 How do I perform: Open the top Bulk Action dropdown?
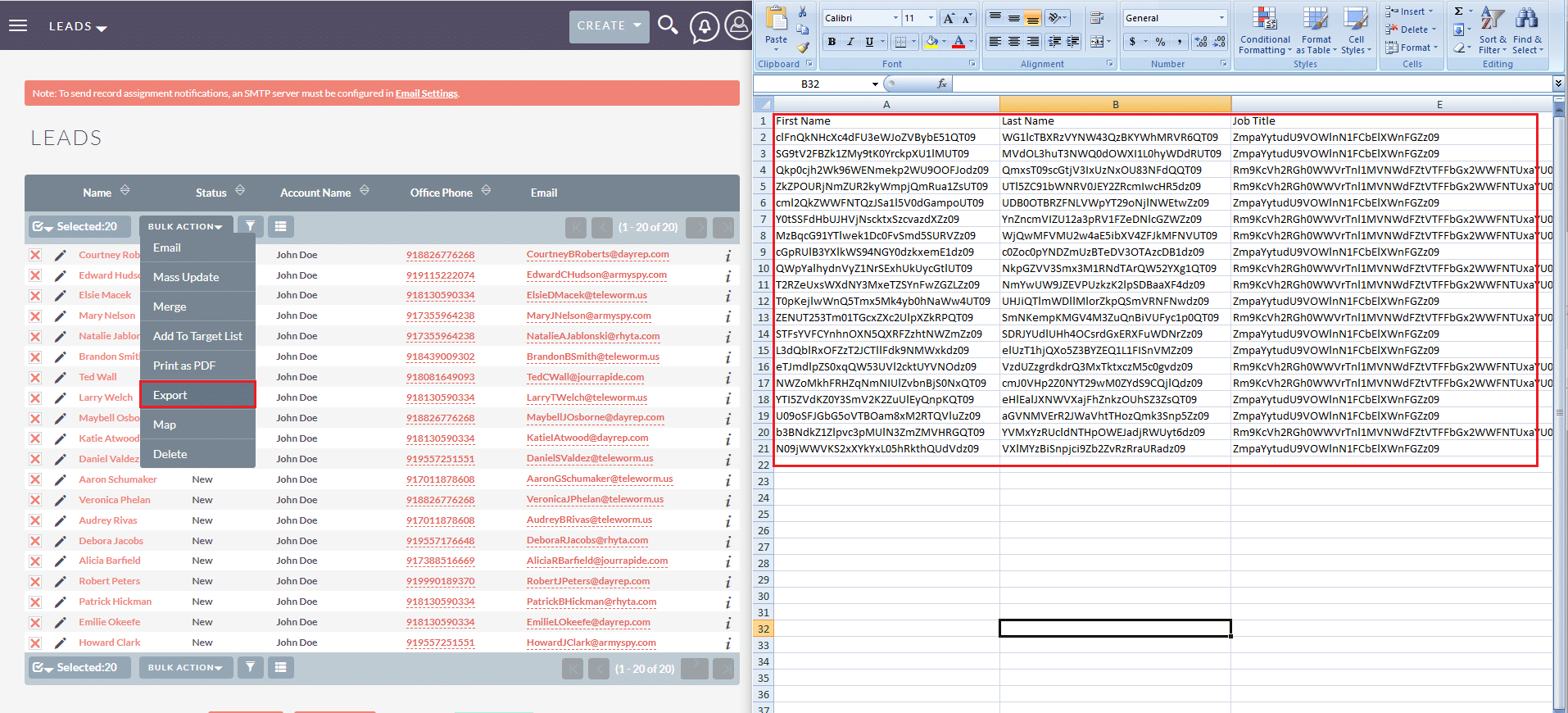point(185,226)
